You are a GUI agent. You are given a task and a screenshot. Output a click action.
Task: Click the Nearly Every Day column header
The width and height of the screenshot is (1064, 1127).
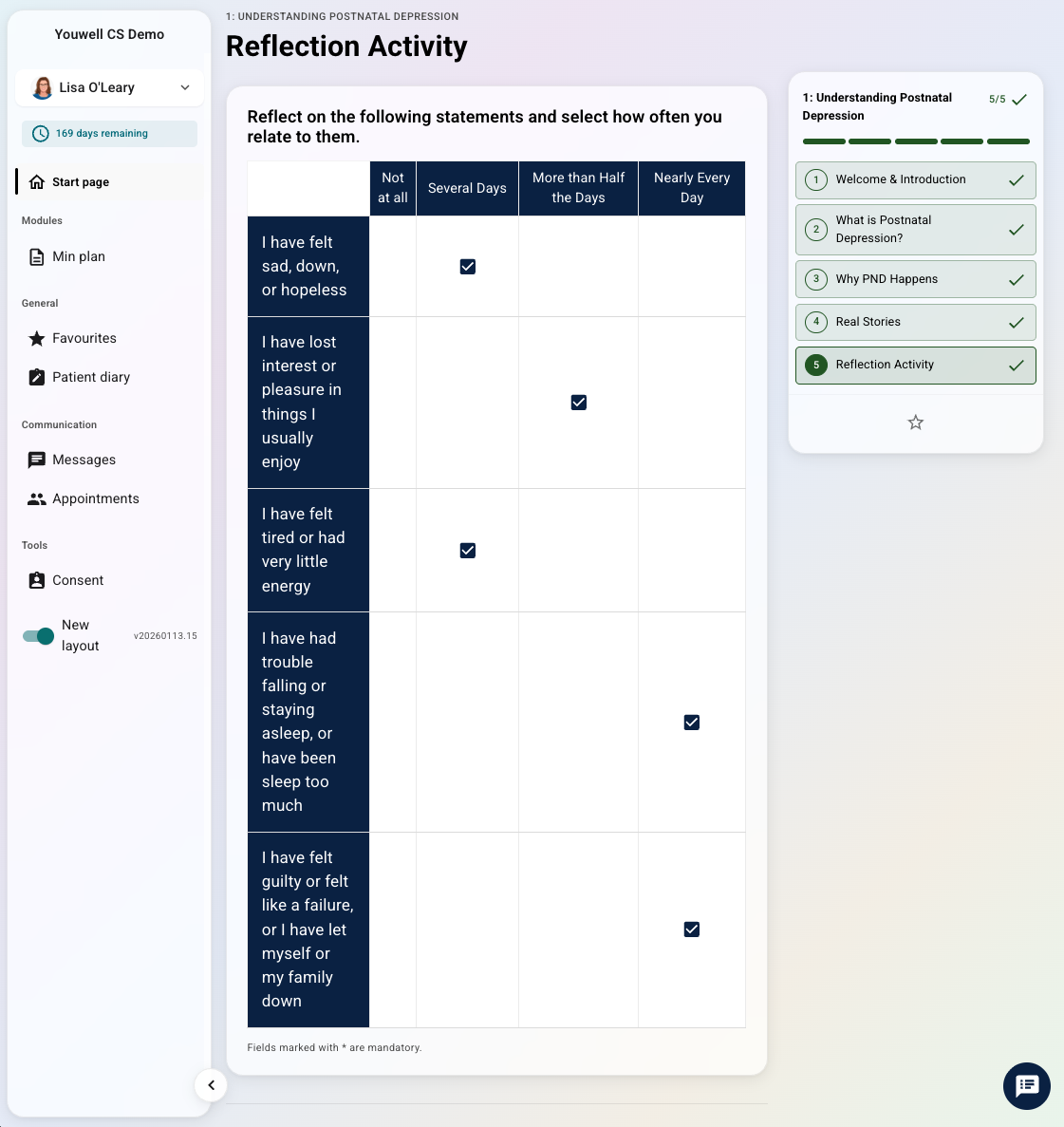click(x=692, y=188)
